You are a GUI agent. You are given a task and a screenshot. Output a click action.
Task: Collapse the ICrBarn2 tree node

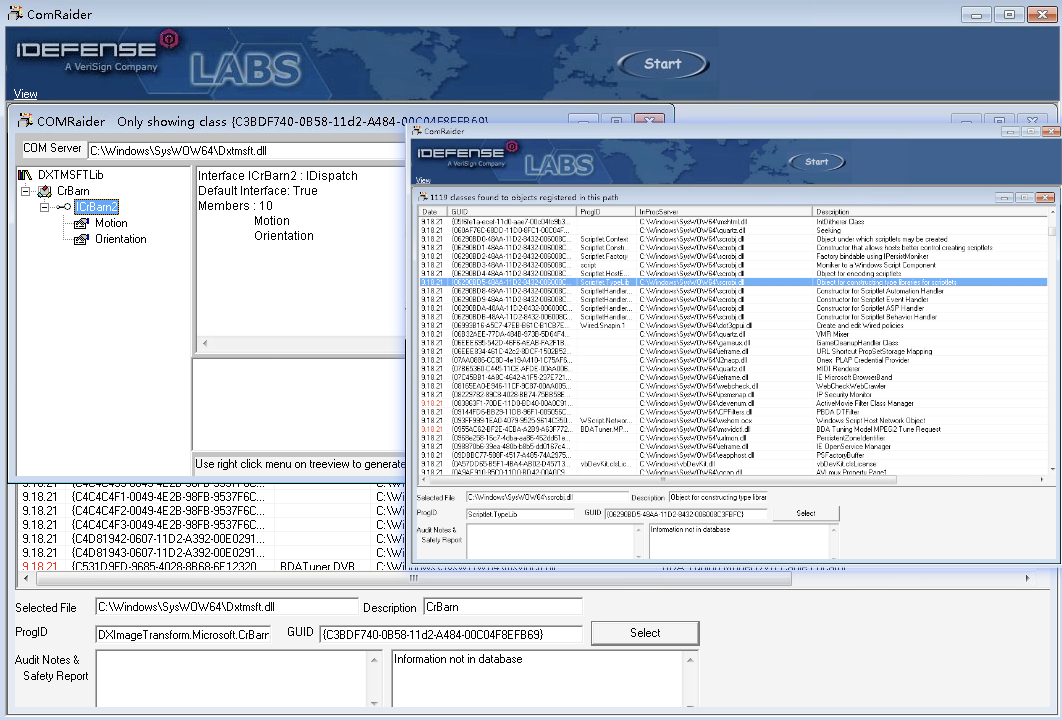pos(45,207)
